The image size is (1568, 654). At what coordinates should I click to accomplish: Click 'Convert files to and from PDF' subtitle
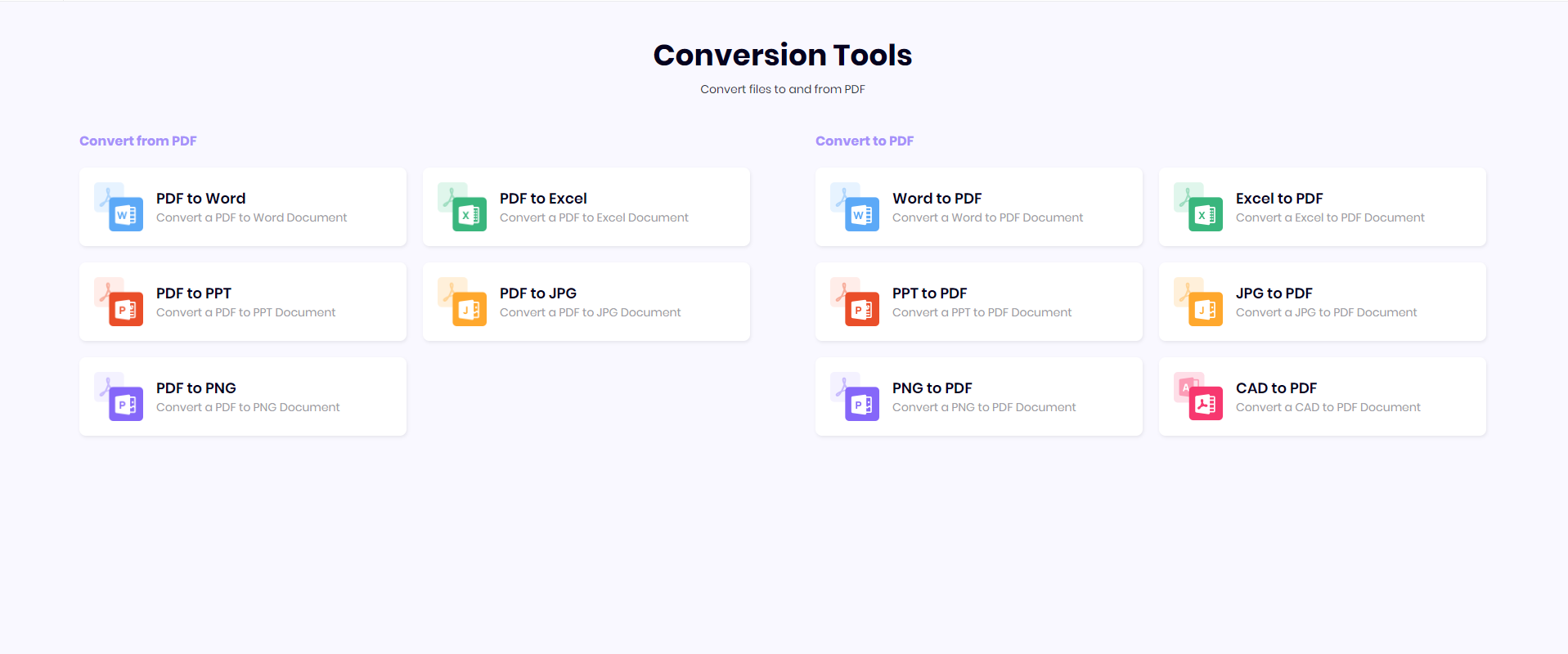click(783, 89)
